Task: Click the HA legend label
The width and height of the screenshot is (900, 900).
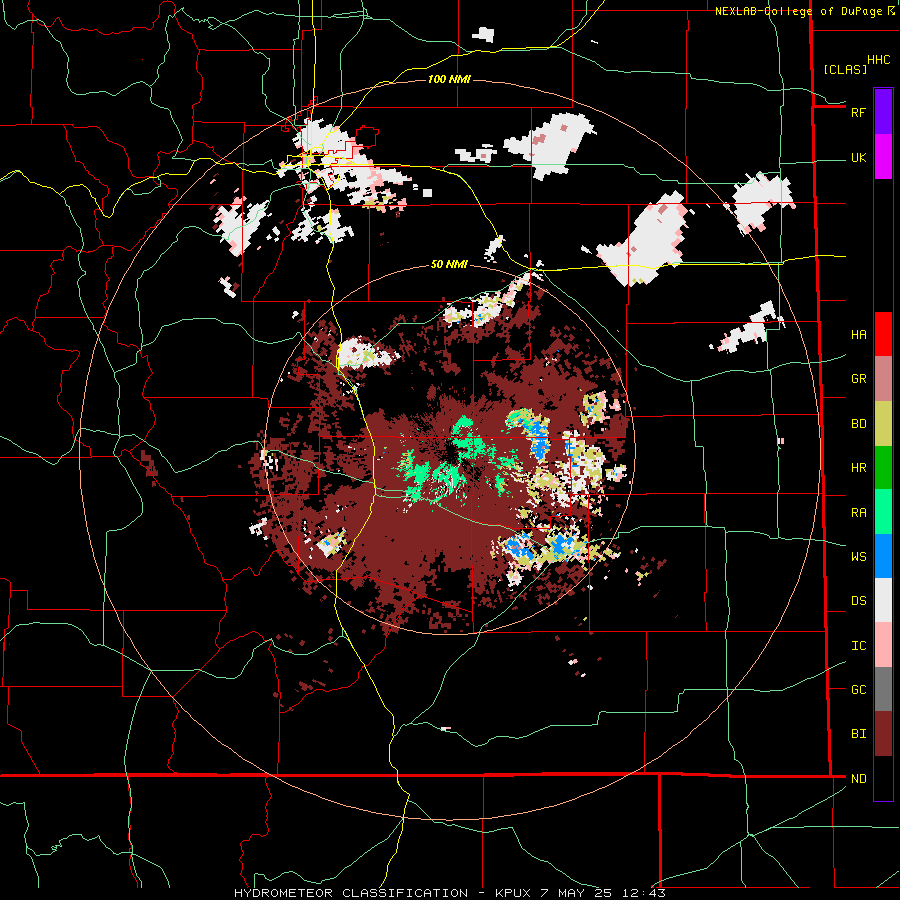Action: click(x=858, y=335)
